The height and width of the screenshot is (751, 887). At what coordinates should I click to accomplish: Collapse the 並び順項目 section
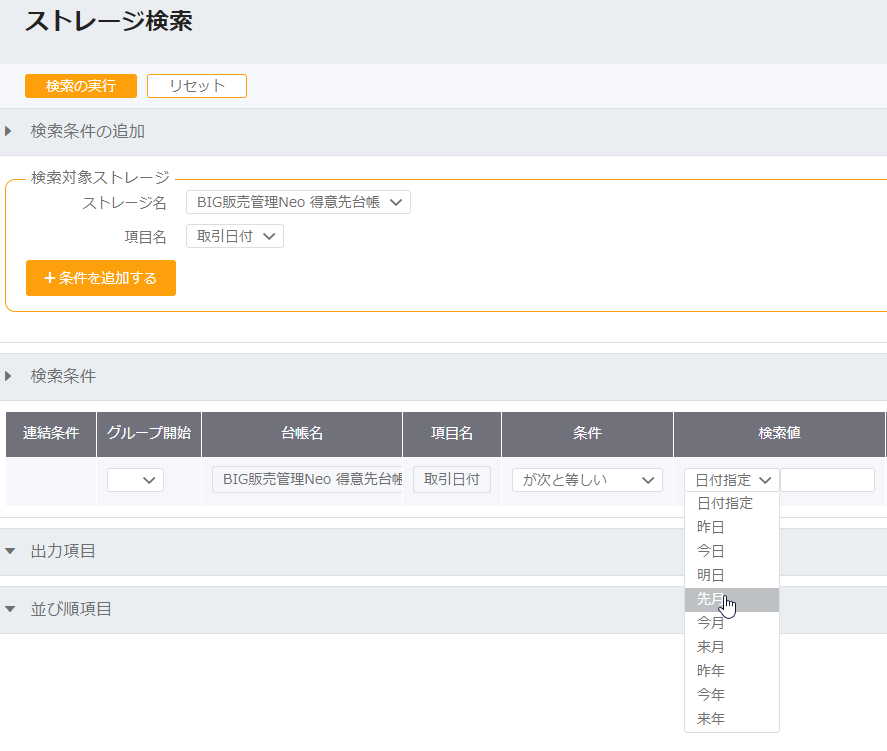pyautogui.click(x=71, y=609)
